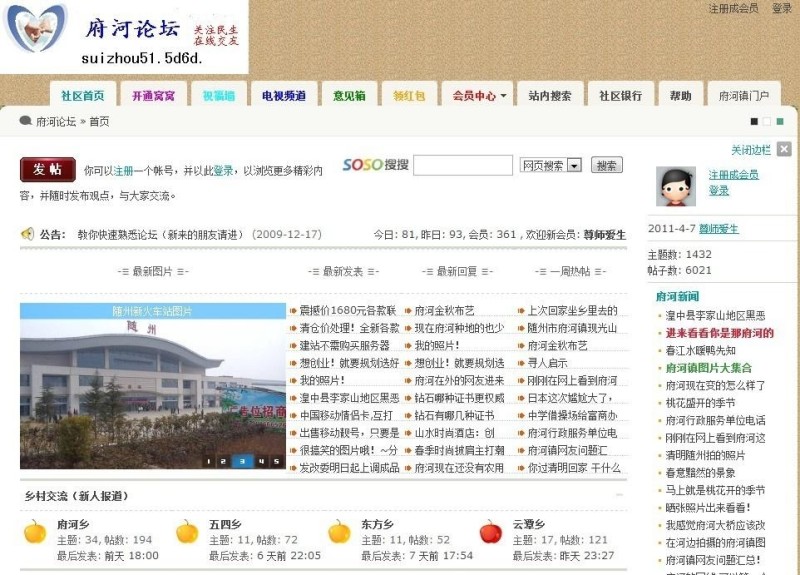Open the 建站不需购买服务器 post
This screenshot has height=575, width=800.
coord(344,345)
